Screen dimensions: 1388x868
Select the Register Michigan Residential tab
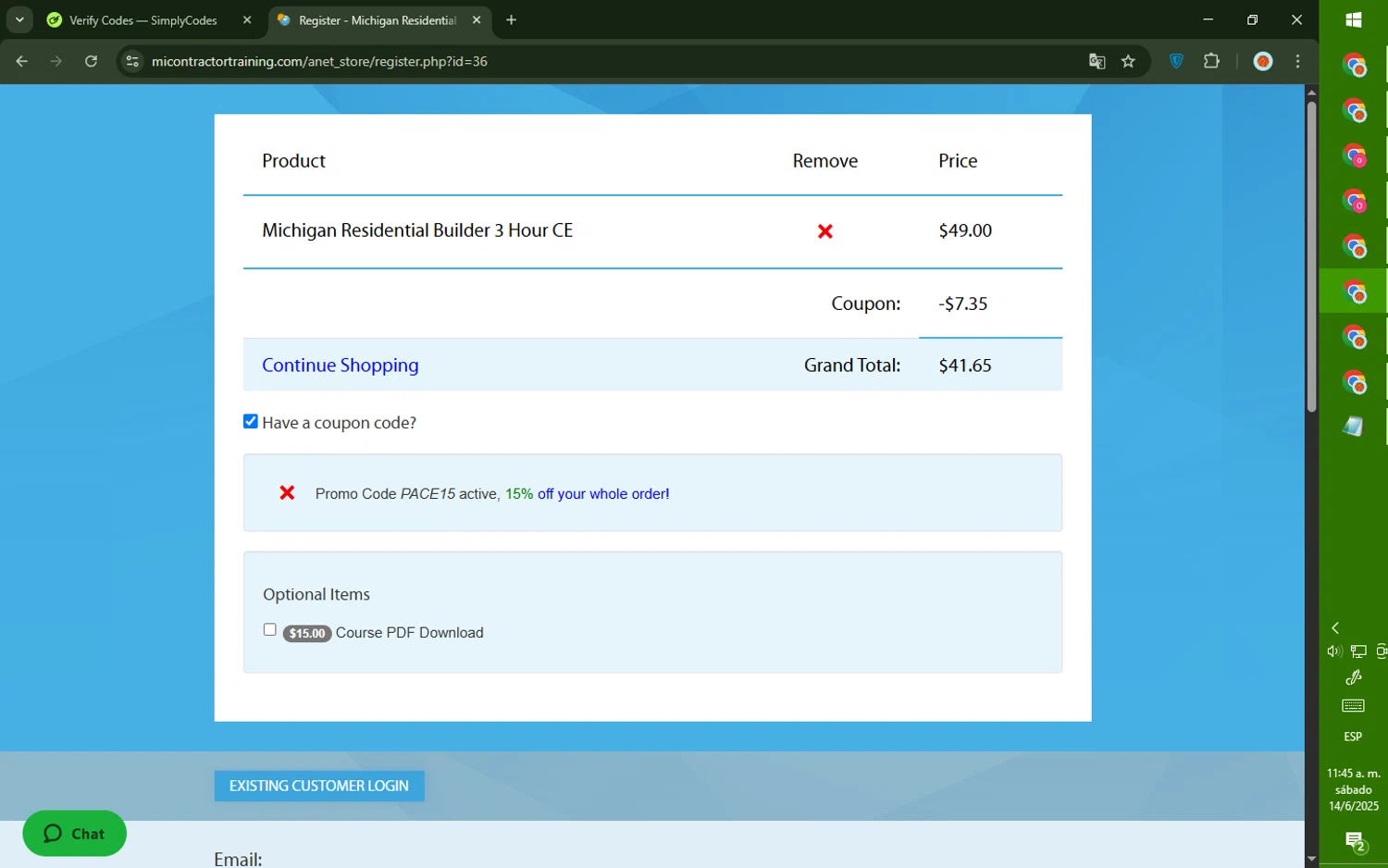click(x=378, y=20)
